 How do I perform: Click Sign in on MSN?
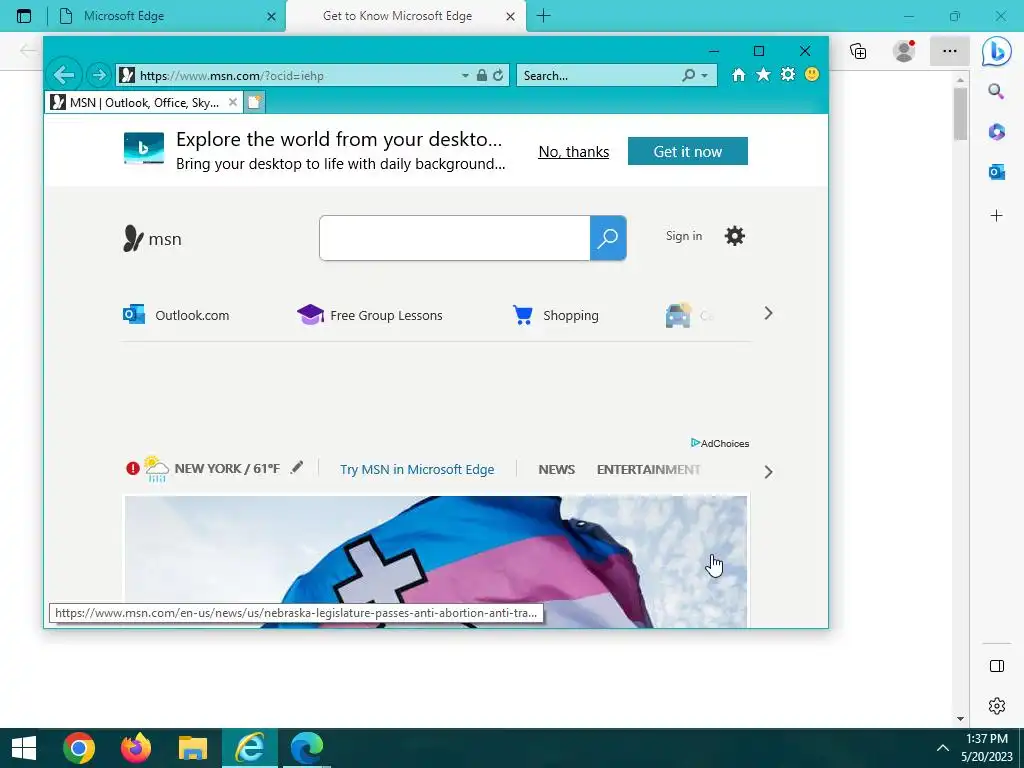684,236
